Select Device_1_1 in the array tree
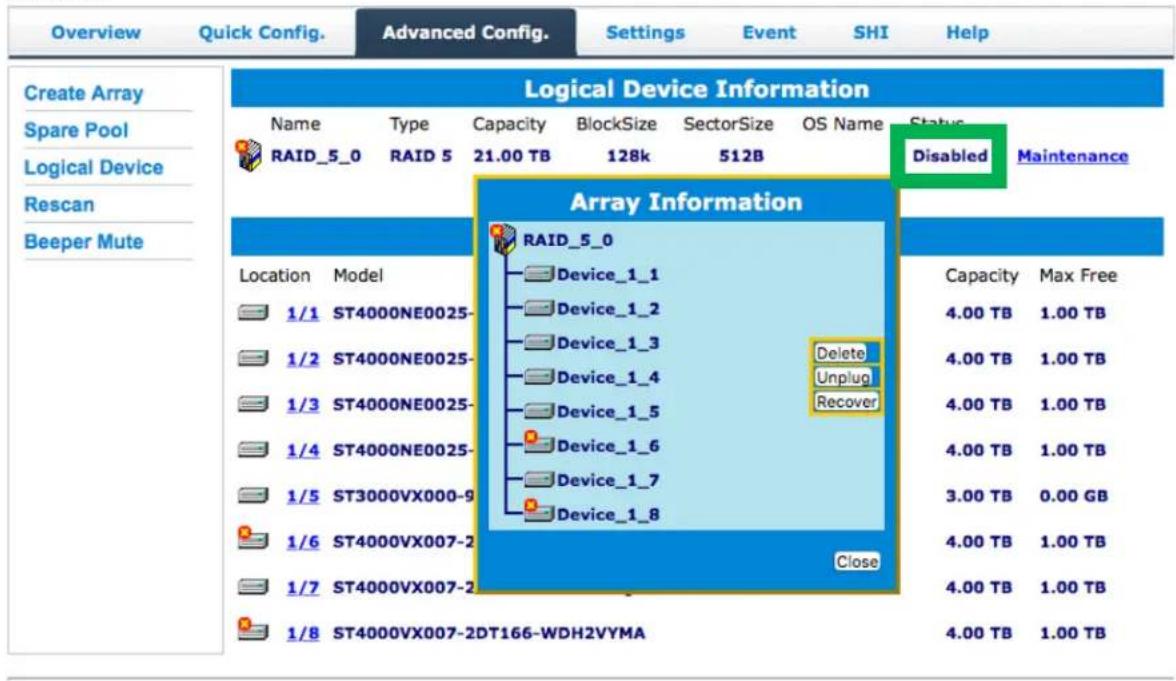1176x681 pixels. tap(608, 274)
